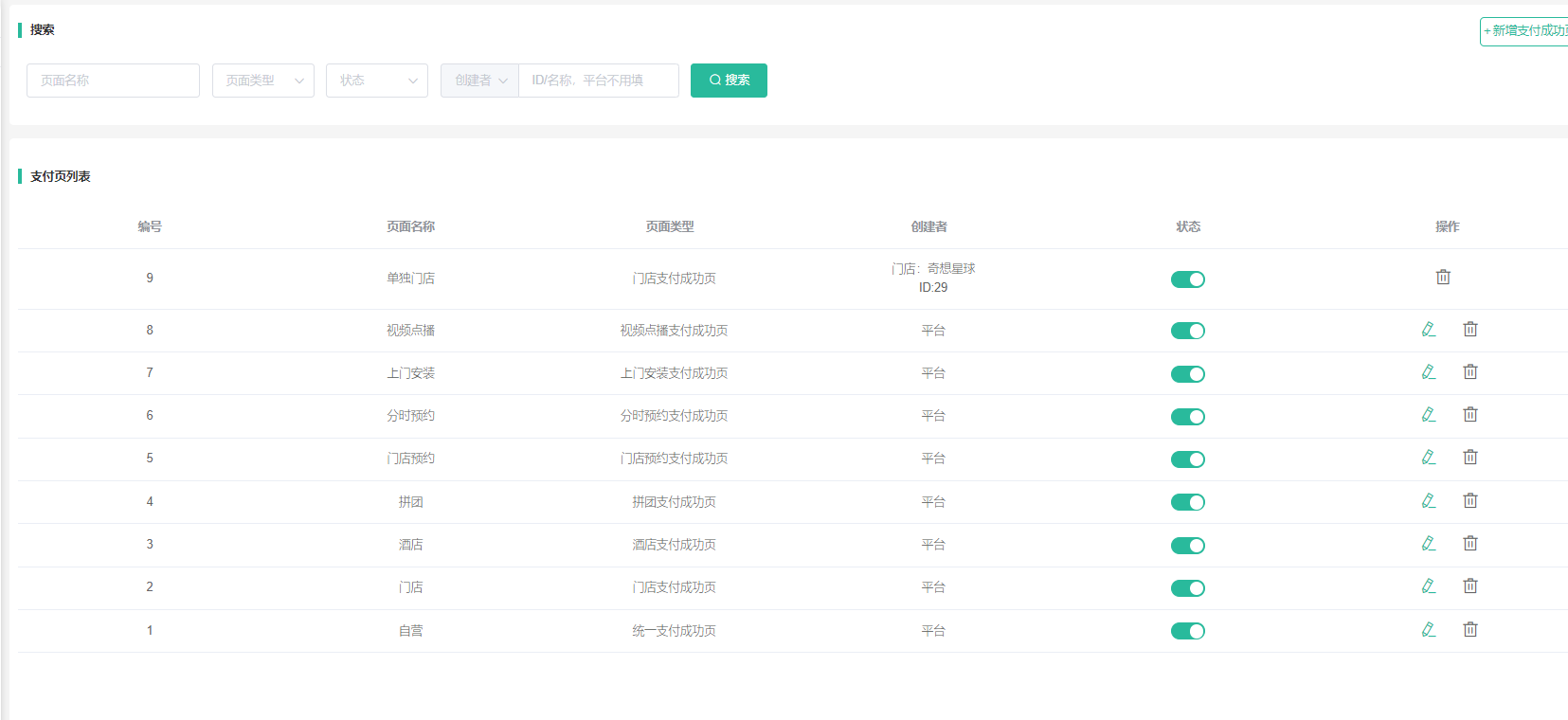
Task: Delete the 酒店 payment page row
Action: [x=1470, y=544]
